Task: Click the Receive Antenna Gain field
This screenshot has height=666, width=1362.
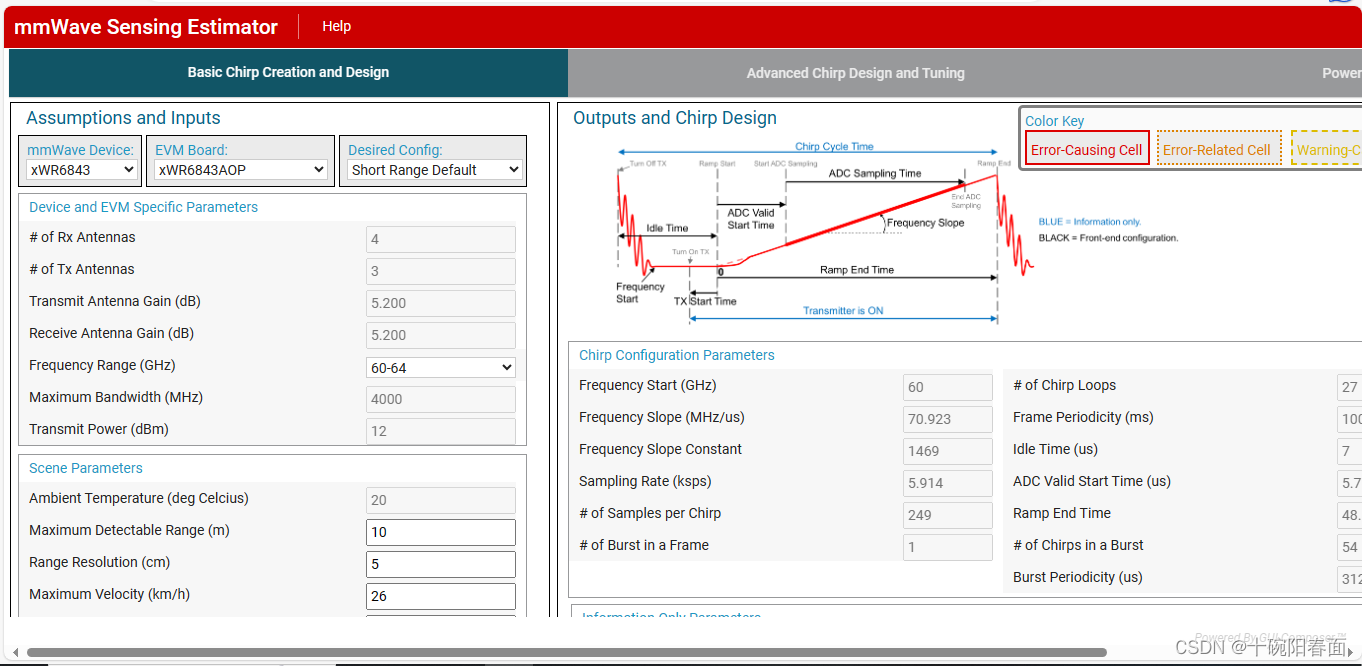Action: click(441, 335)
